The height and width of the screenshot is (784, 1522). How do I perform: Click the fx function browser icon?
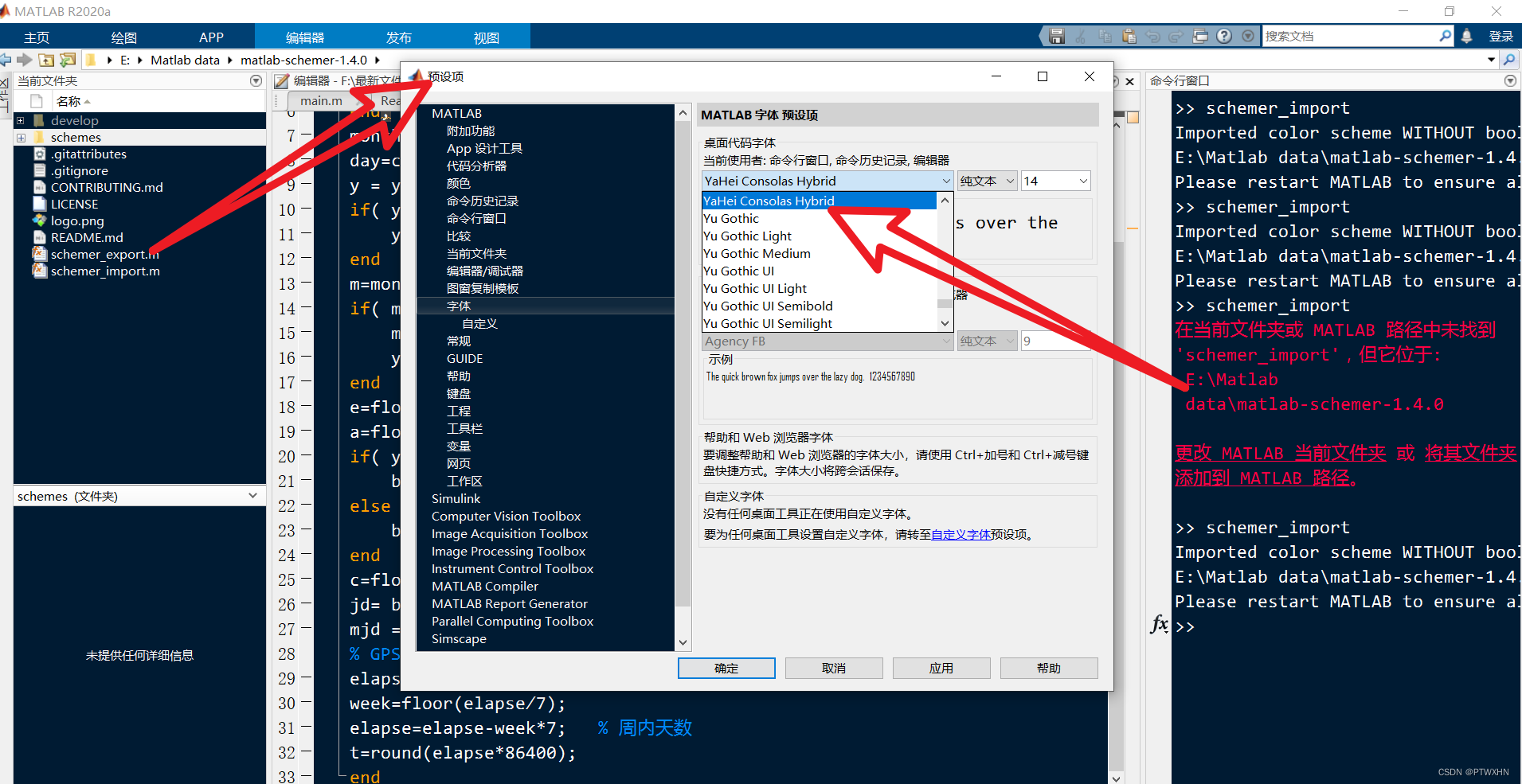pyautogui.click(x=1160, y=624)
